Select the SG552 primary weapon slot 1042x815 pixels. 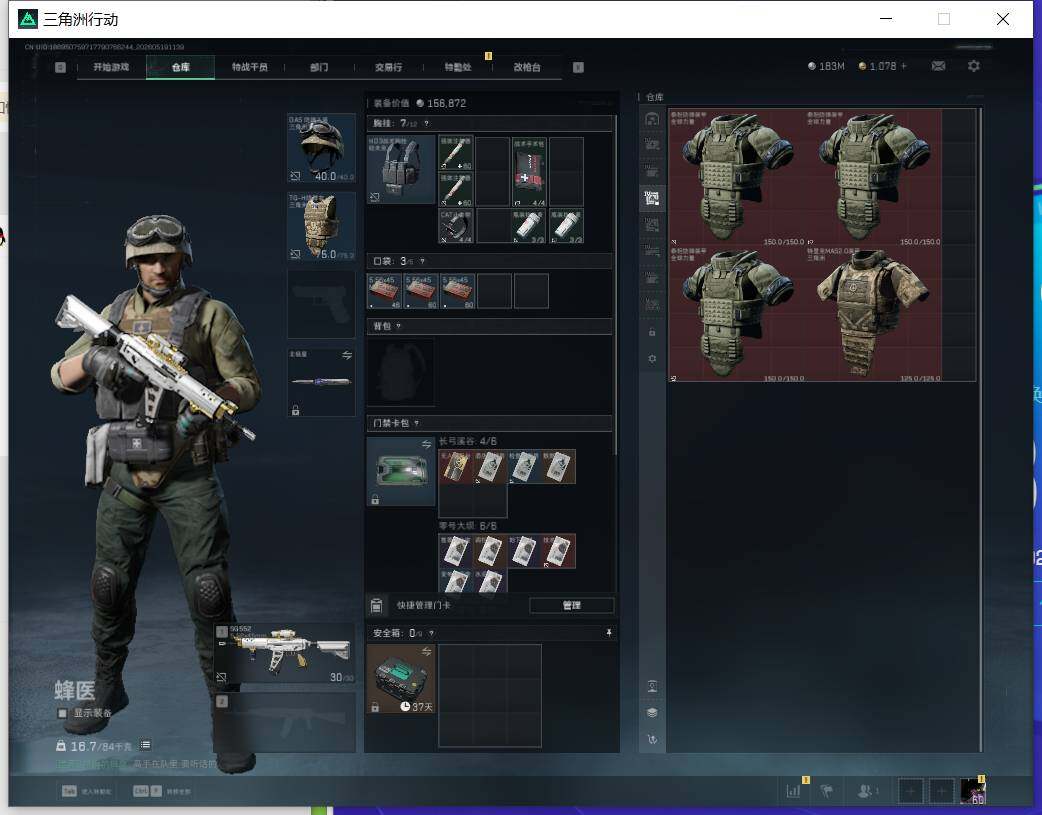pyautogui.click(x=285, y=653)
